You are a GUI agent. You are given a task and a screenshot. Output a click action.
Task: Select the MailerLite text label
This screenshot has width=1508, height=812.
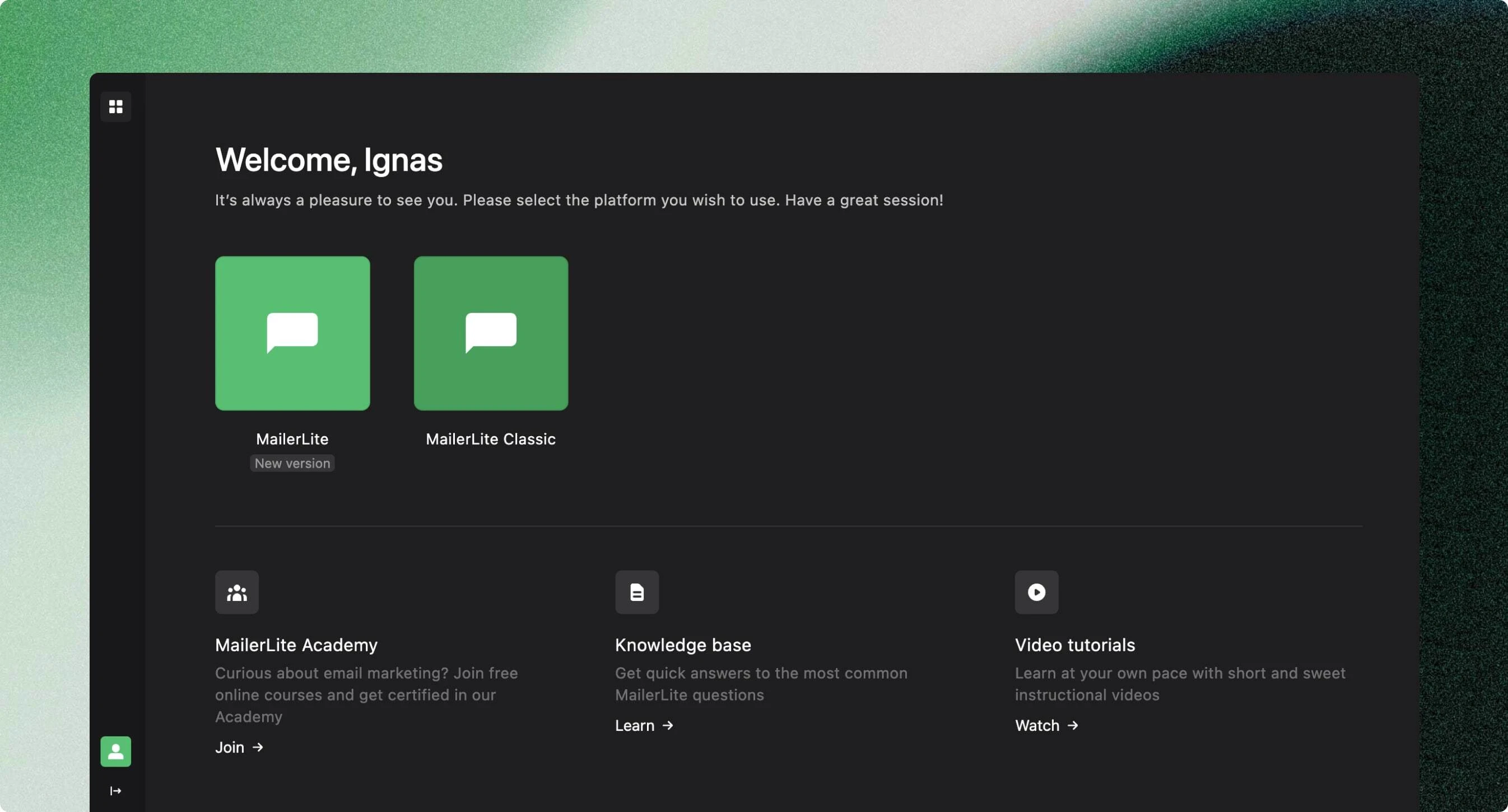292,440
